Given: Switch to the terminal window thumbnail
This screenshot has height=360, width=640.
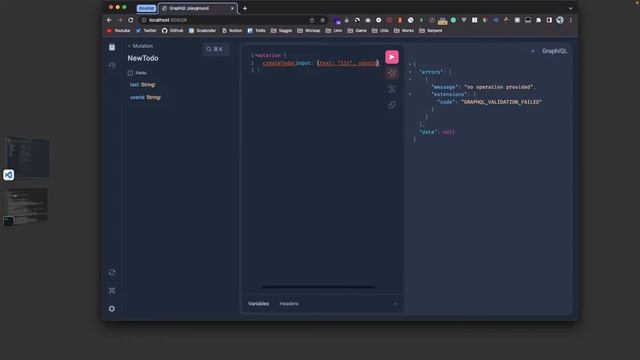Looking at the screenshot, I should click(x=26, y=206).
